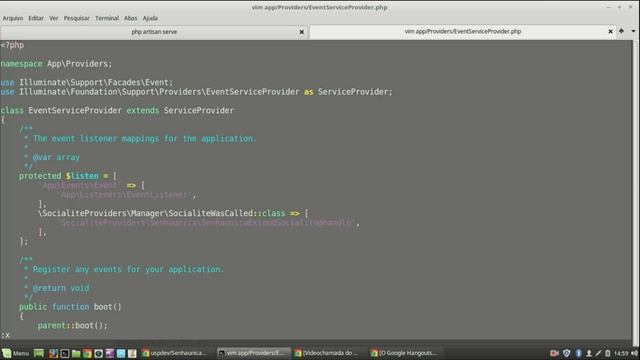Check the battery status tray icon
Image resolution: width=640 pixels, height=360 pixels.
click(608, 353)
